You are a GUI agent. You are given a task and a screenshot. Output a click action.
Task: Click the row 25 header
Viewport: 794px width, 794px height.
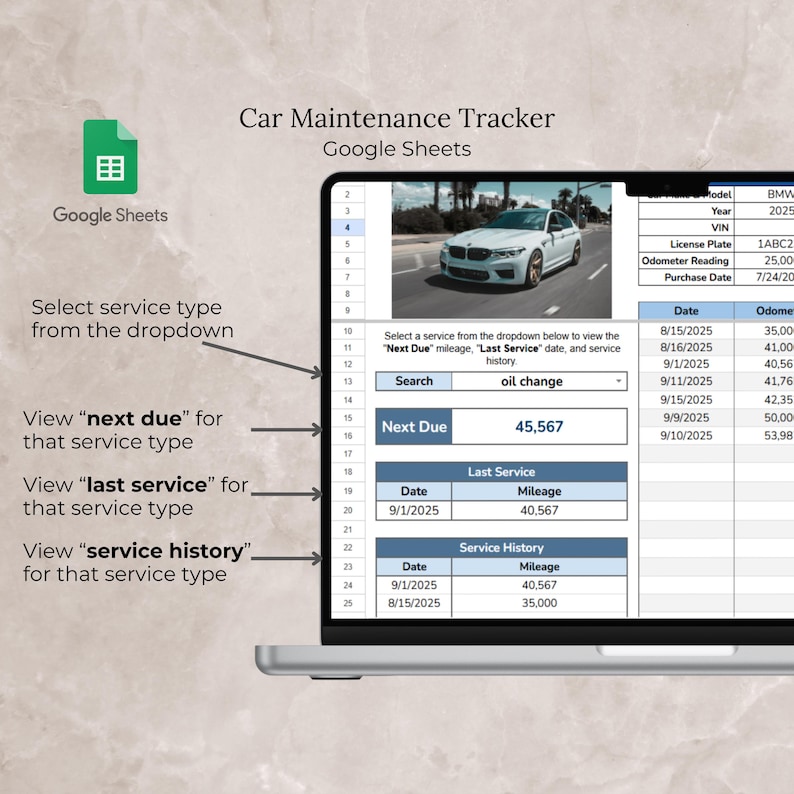tap(347, 603)
